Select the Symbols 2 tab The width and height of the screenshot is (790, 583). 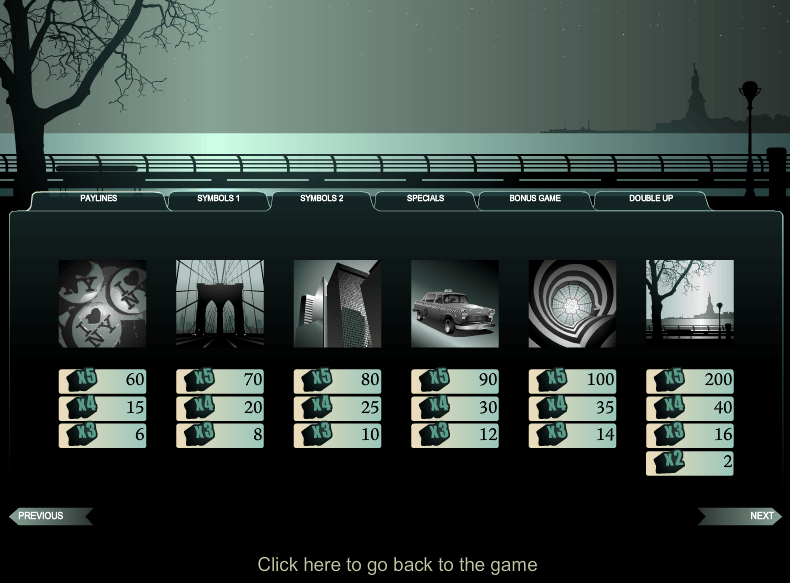click(322, 199)
